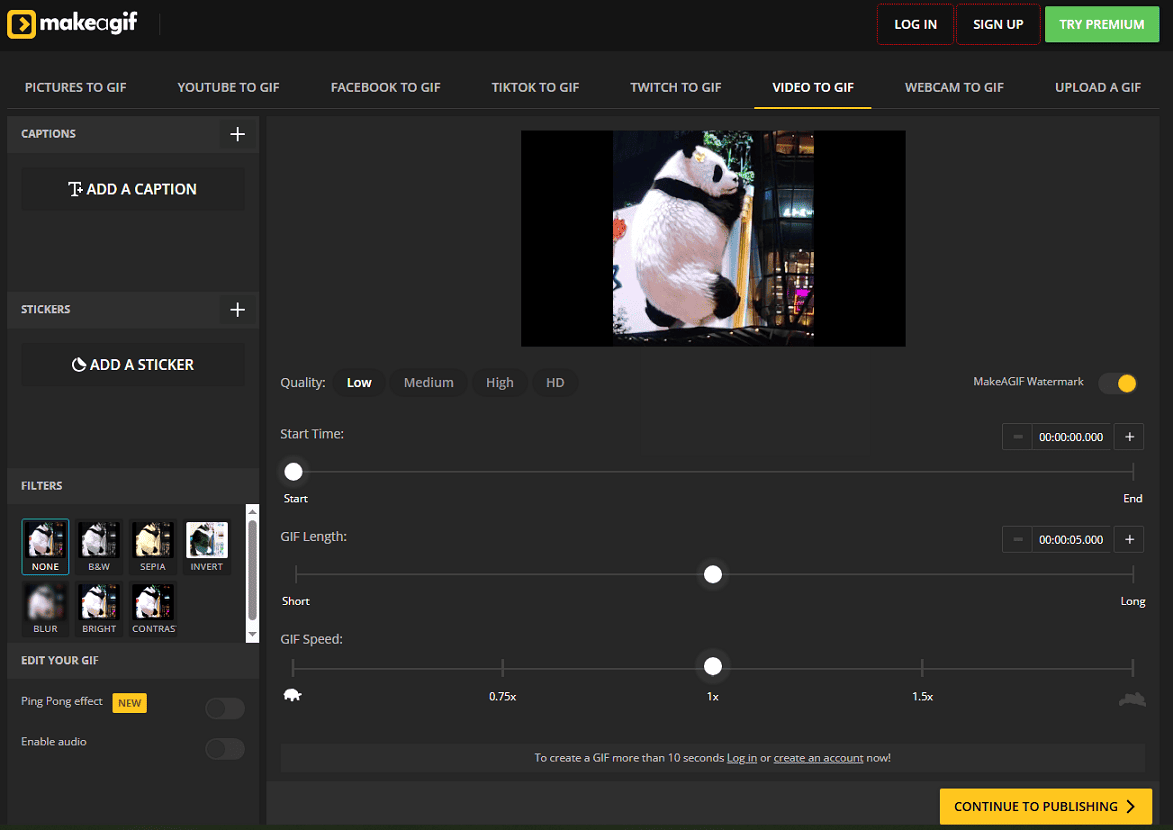Click Continue to Publishing
1173x830 pixels.
[1046, 806]
